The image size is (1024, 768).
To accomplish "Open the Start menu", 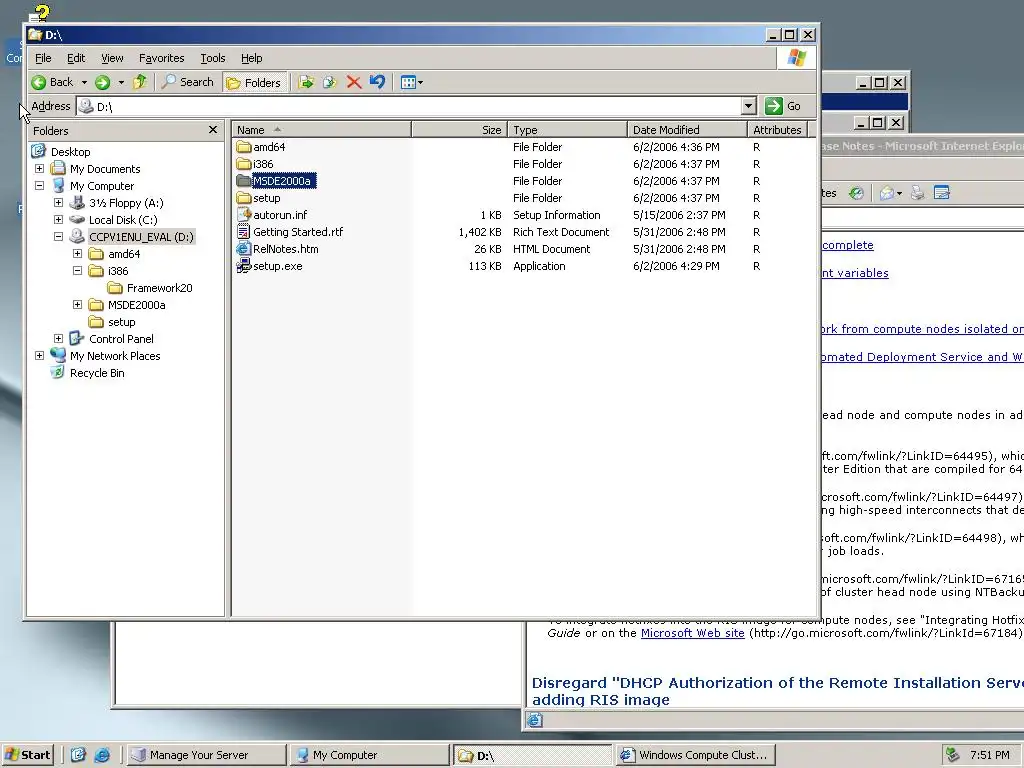I will click(x=27, y=755).
